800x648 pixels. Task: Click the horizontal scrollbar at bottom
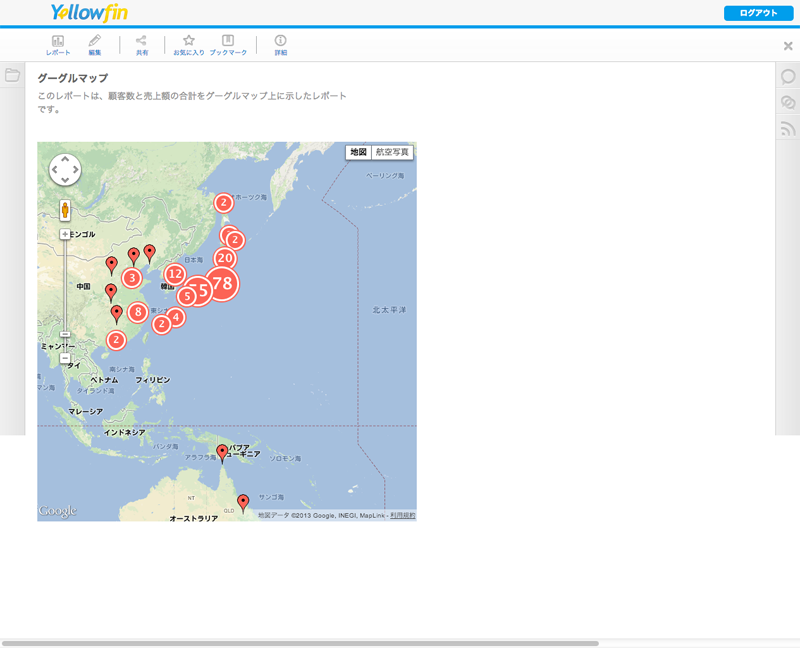[300, 643]
